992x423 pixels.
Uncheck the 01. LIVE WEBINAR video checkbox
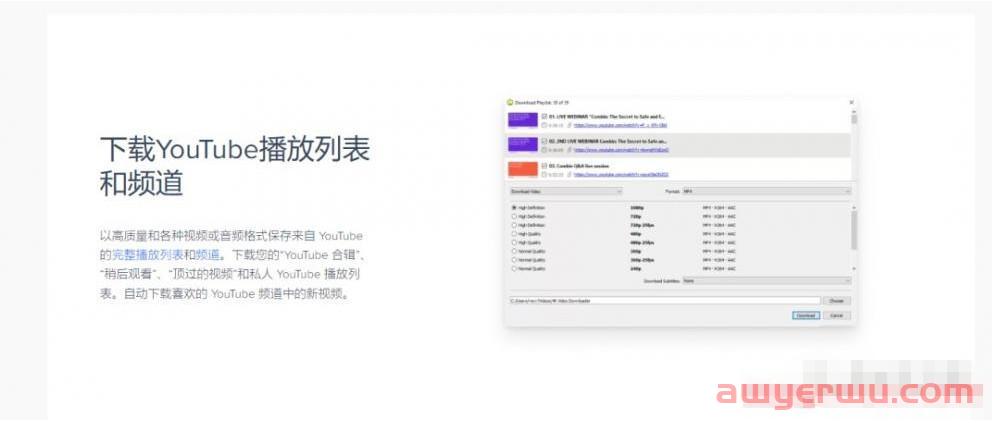544,116
